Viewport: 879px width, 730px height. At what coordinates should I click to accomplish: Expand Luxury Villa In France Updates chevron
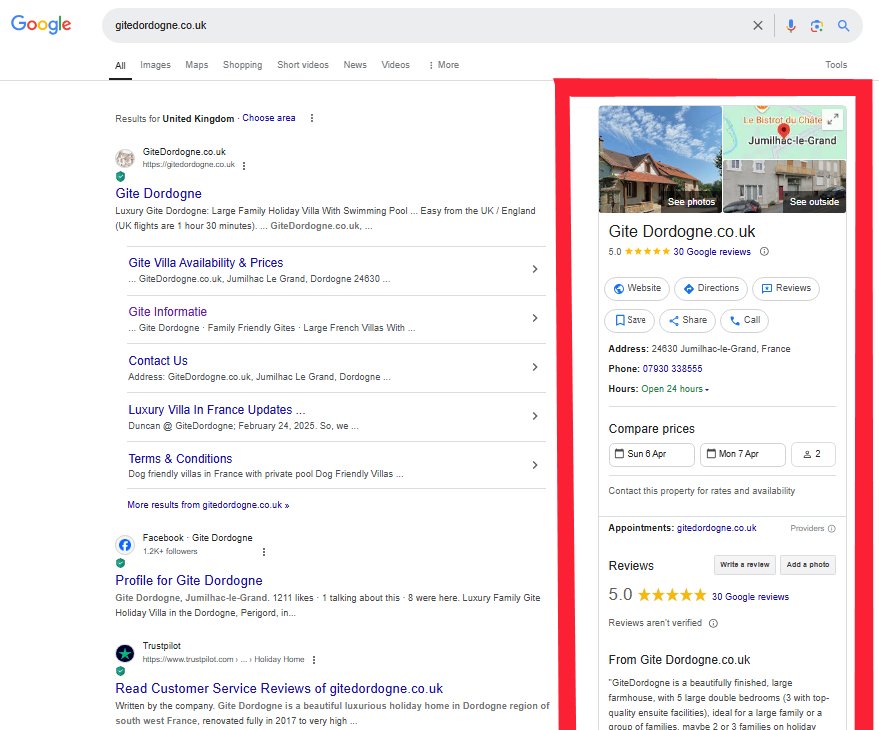[535, 416]
